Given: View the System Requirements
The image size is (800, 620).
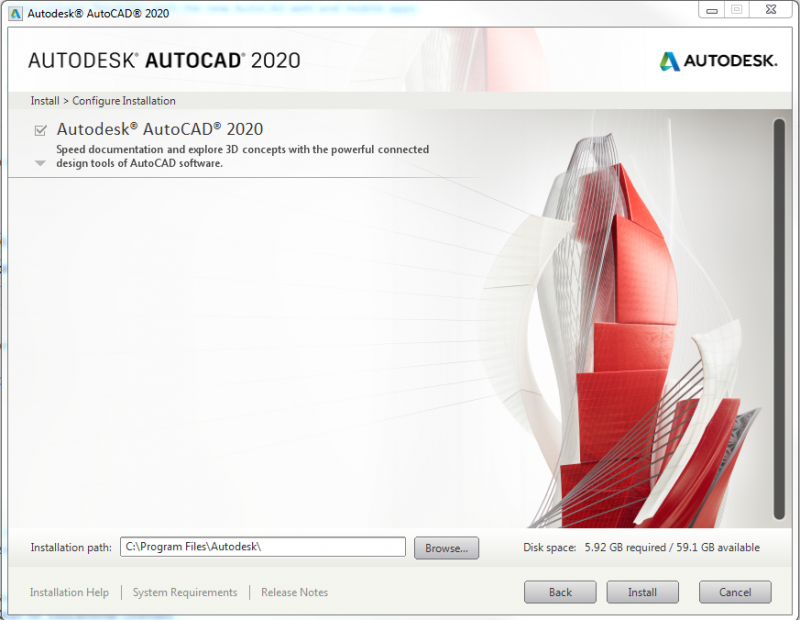Looking at the screenshot, I should click(185, 592).
